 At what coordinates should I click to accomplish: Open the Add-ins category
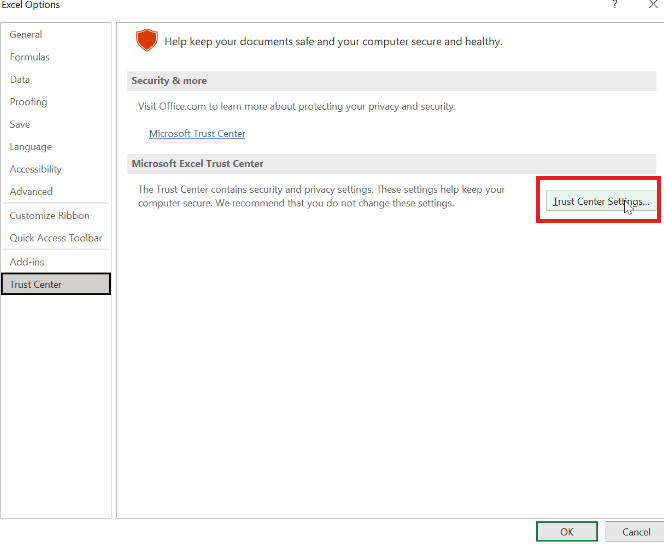coord(27,262)
